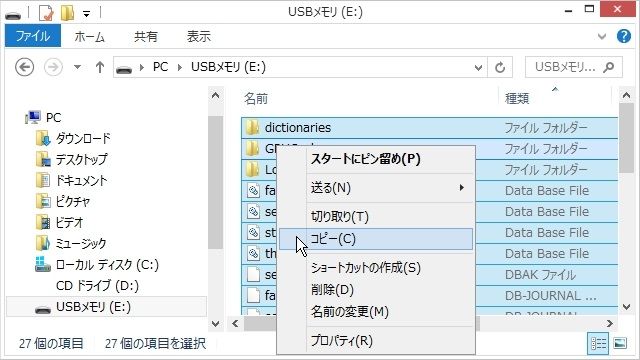Sort by the 種類 column header
This screenshot has width=640, height=360.
517,98
